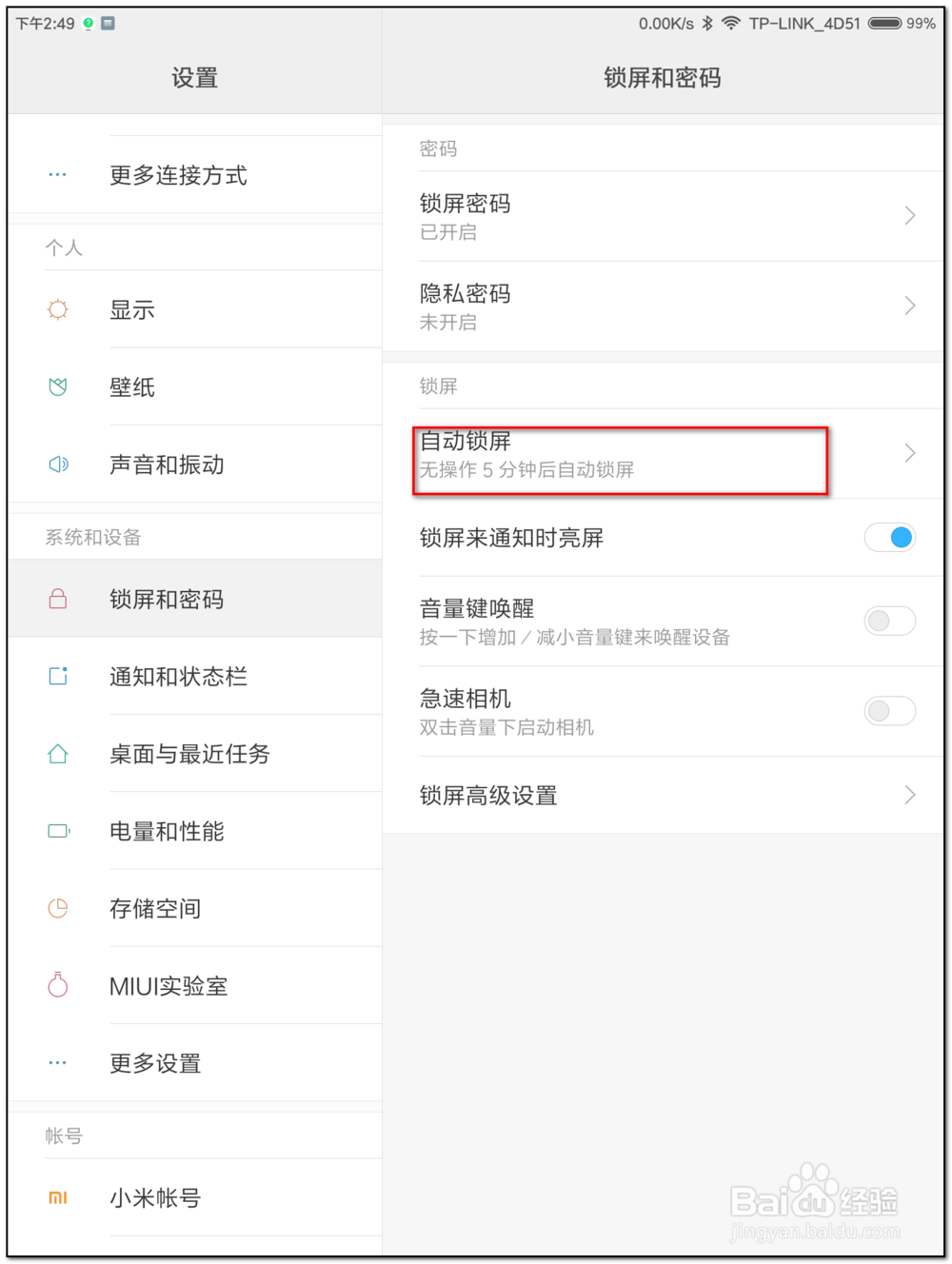The height and width of the screenshot is (1264, 952).
Task: Select 更多设置 in the settings list
Action: tap(155, 1063)
